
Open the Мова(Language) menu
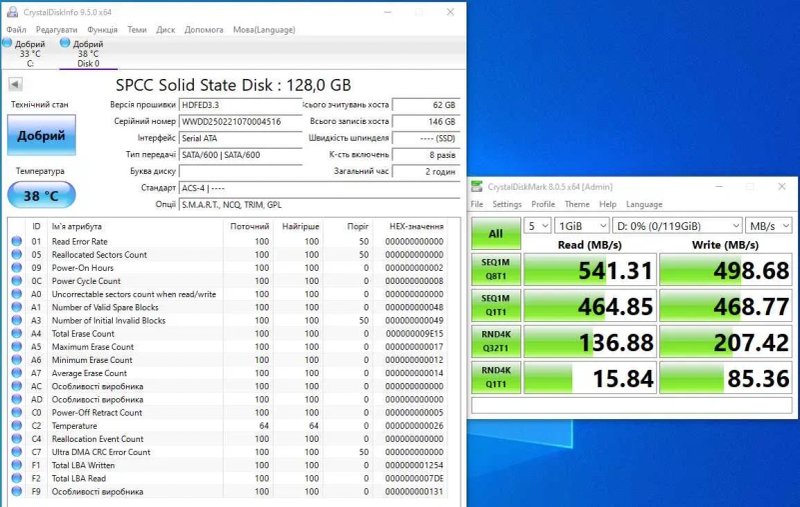click(x=264, y=30)
